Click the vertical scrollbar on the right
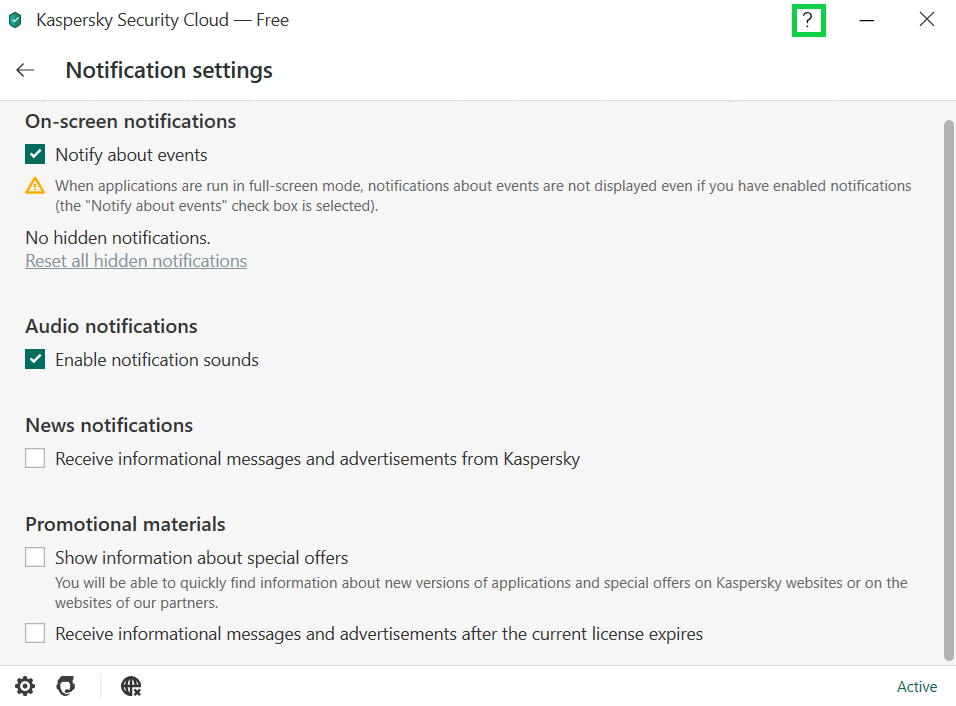The image size is (956, 706). pyautogui.click(x=948, y=390)
